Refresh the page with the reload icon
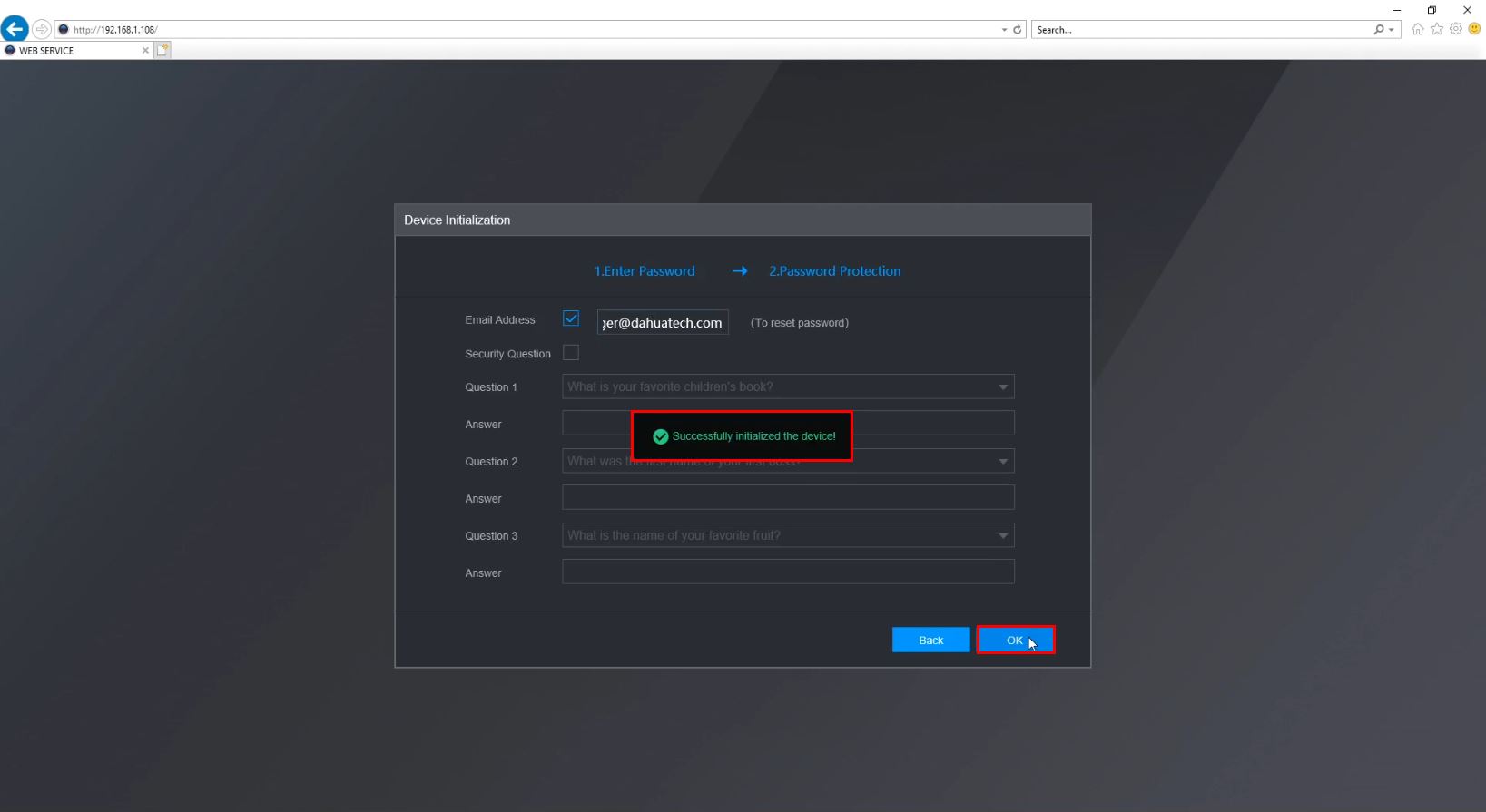 1018,30
